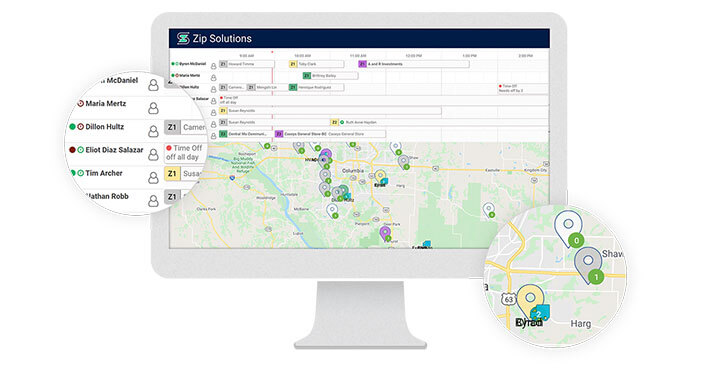Select the name Tim Archer in the zoomed list

[104, 173]
